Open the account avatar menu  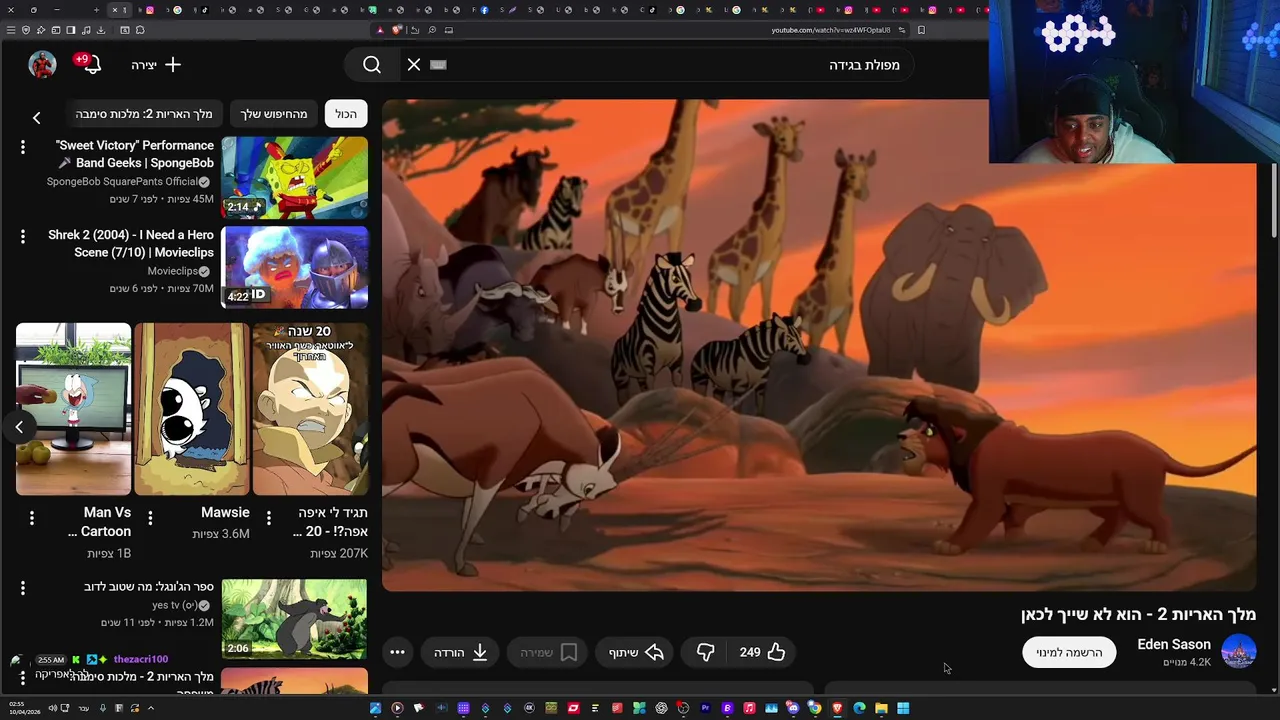click(x=42, y=64)
